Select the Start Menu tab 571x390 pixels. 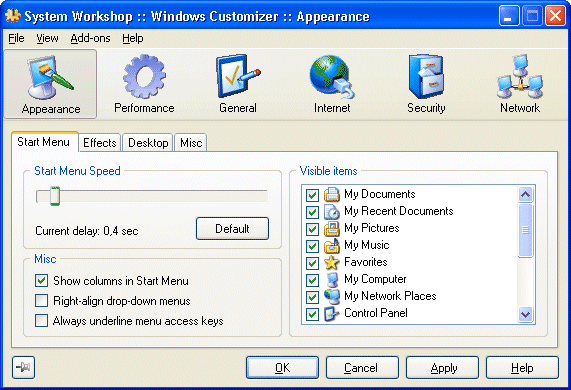44,142
